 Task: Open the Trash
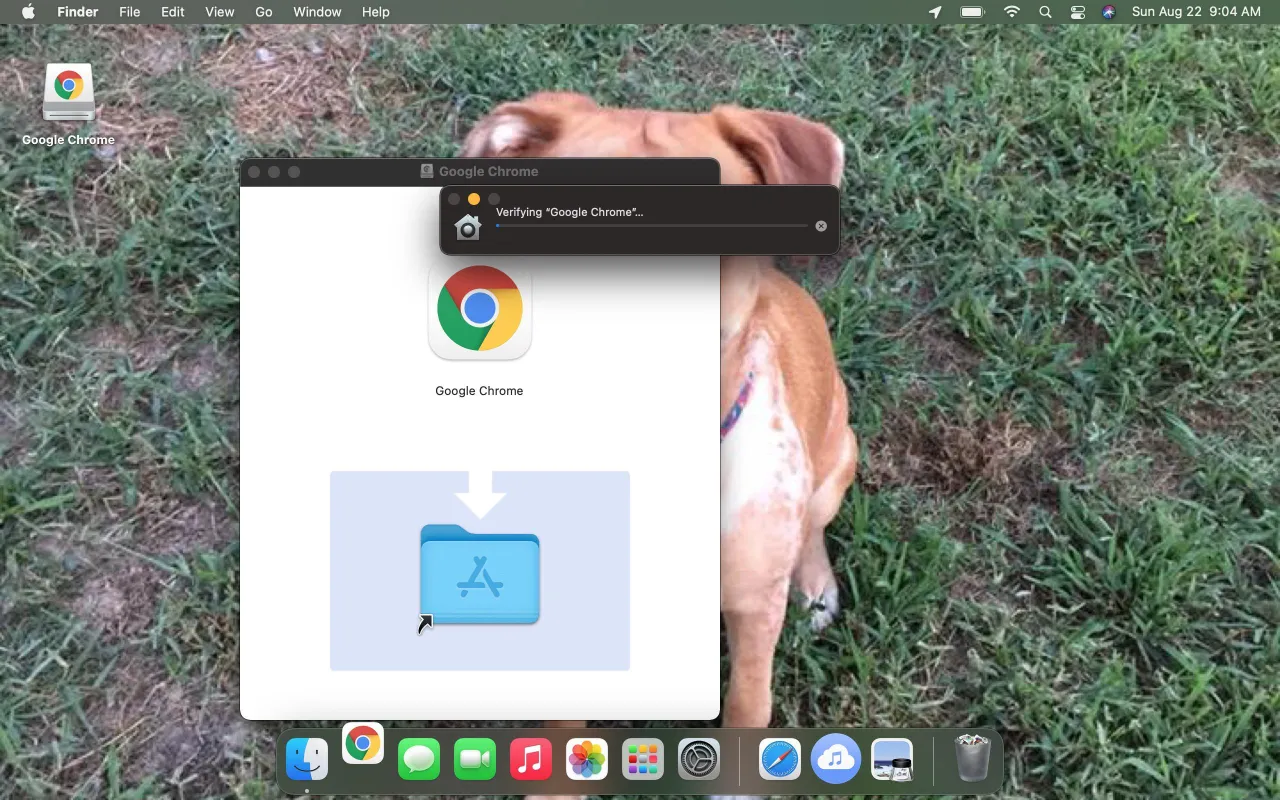click(970, 758)
